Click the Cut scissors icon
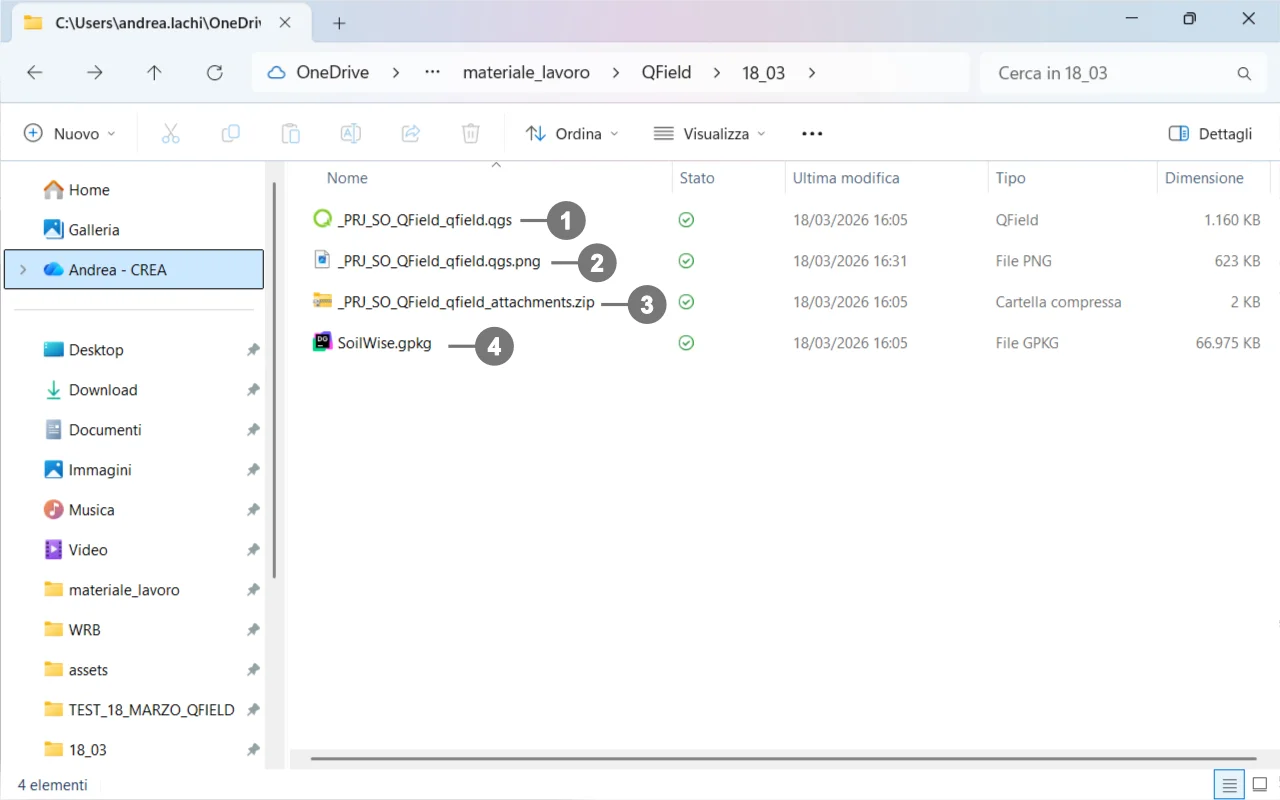The image size is (1280, 800). [170, 133]
